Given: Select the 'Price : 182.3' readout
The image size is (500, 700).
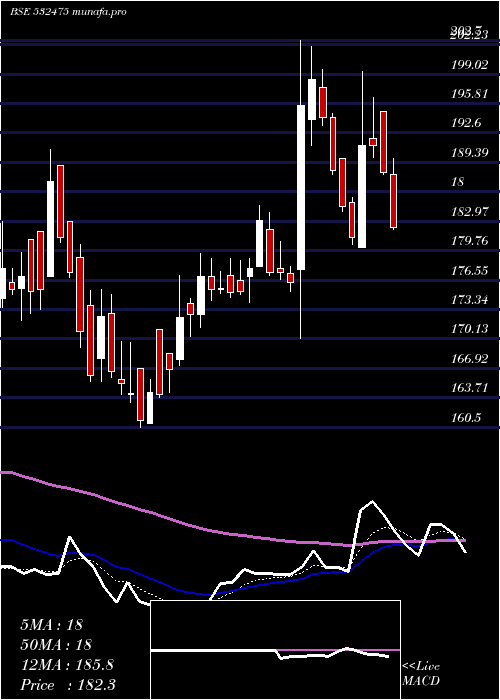Looking at the screenshot, I should coord(68,685).
